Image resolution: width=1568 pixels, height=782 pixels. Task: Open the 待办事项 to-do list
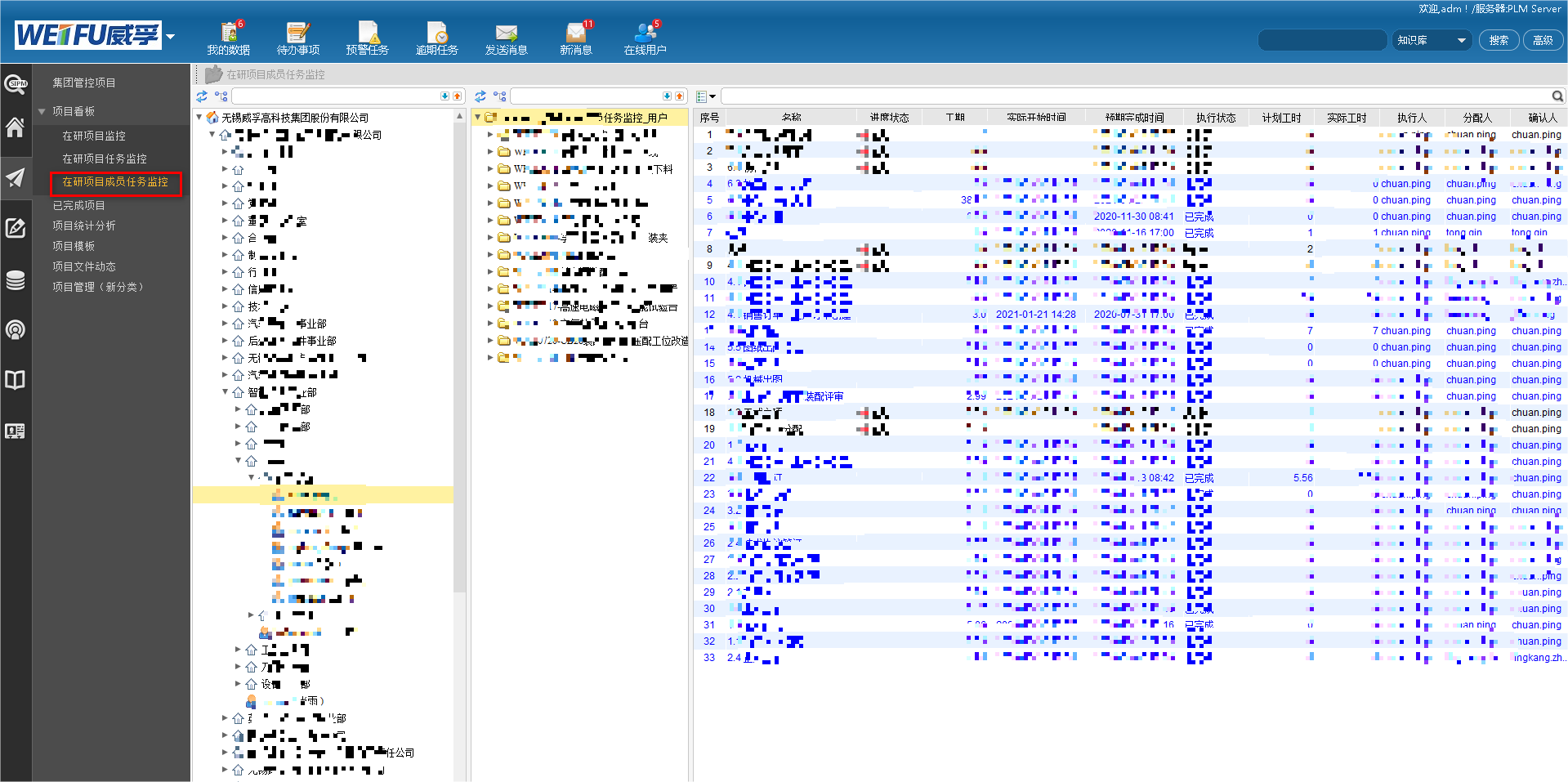pyautogui.click(x=297, y=38)
